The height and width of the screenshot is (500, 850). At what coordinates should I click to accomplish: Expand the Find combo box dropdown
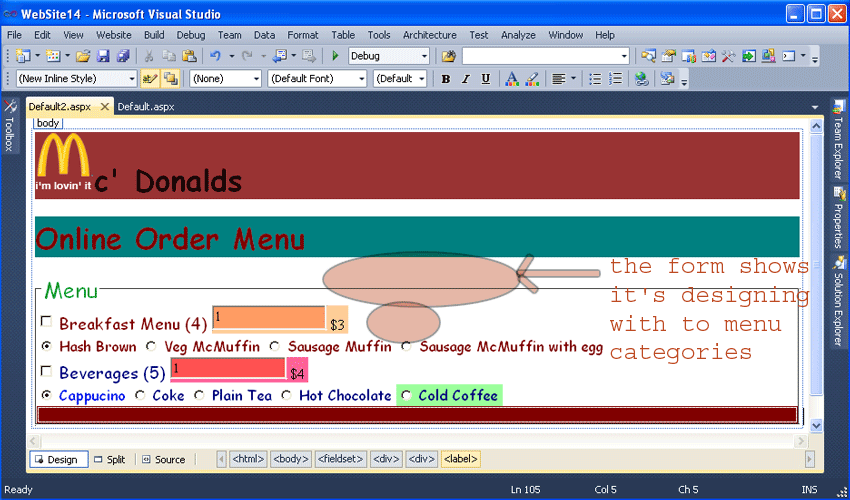click(624, 56)
